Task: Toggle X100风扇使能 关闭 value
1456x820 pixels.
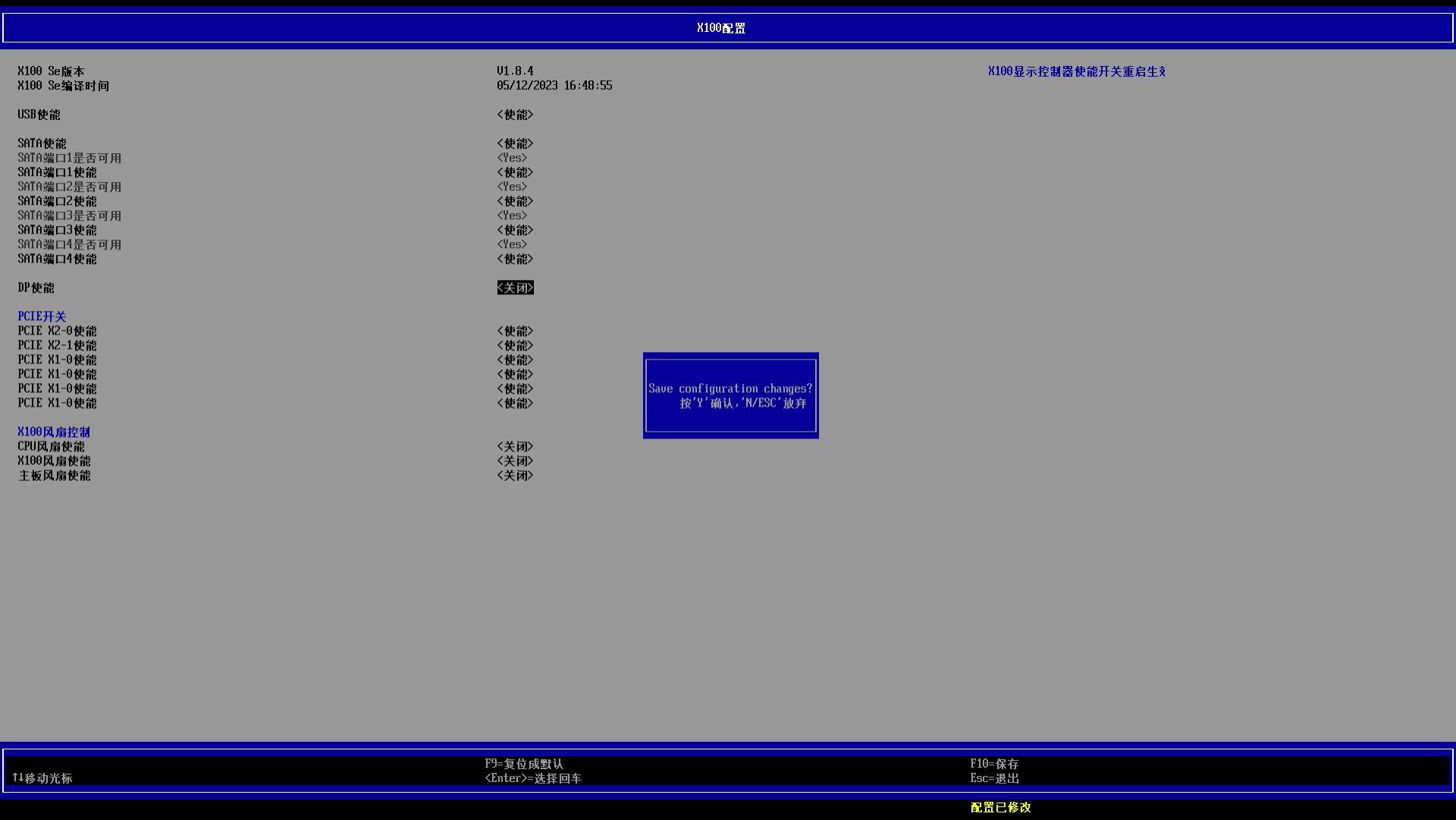Action: click(x=515, y=461)
